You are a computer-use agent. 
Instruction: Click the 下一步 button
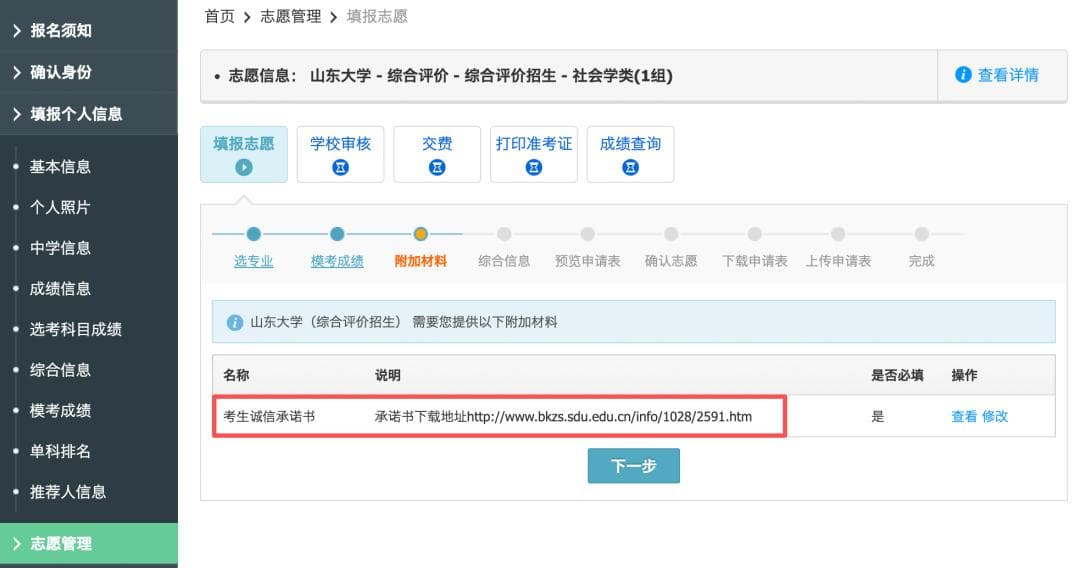tap(634, 466)
